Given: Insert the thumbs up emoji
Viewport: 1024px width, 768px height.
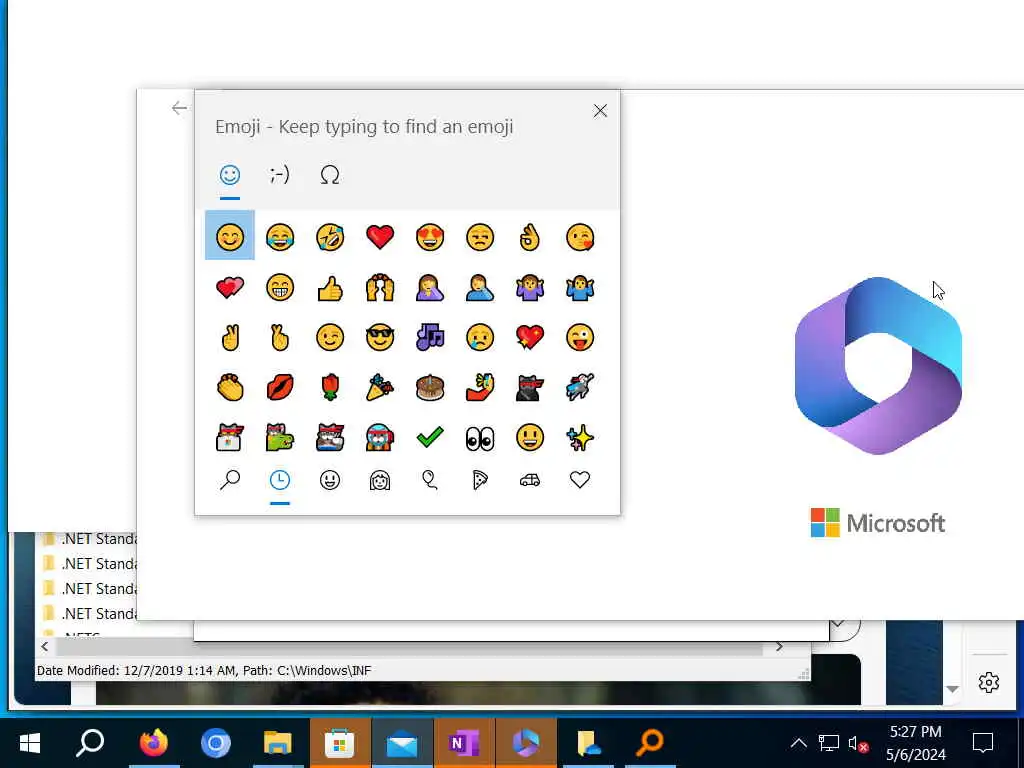Looking at the screenshot, I should click(x=330, y=287).
